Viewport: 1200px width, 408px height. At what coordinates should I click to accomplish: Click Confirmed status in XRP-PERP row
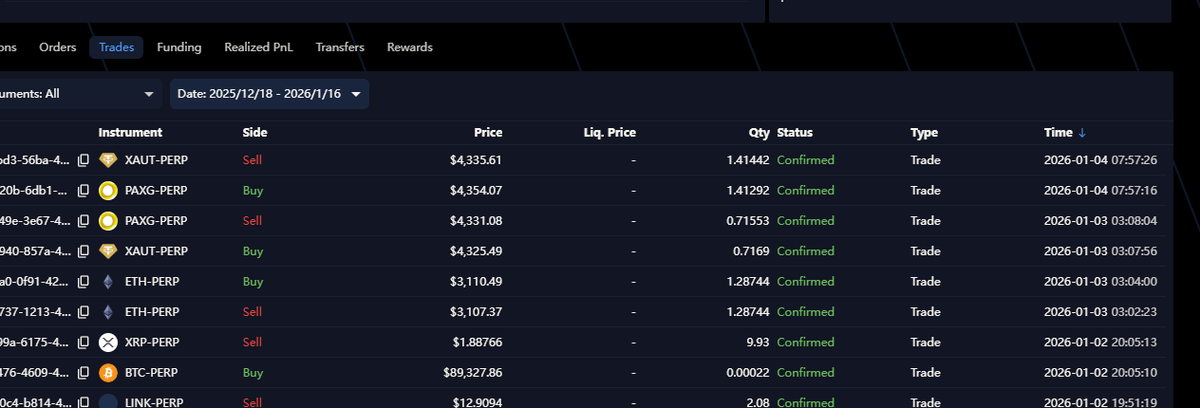tap(805, 342)
